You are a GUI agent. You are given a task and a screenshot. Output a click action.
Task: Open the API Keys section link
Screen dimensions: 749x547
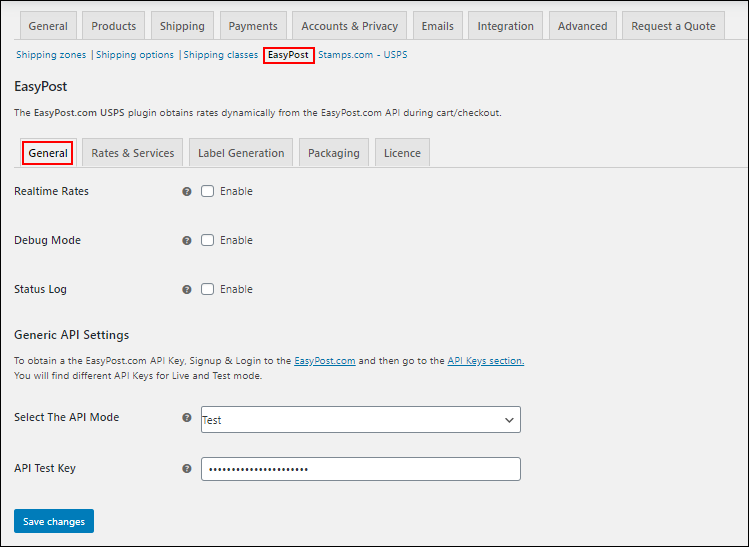tap(486, 361)
